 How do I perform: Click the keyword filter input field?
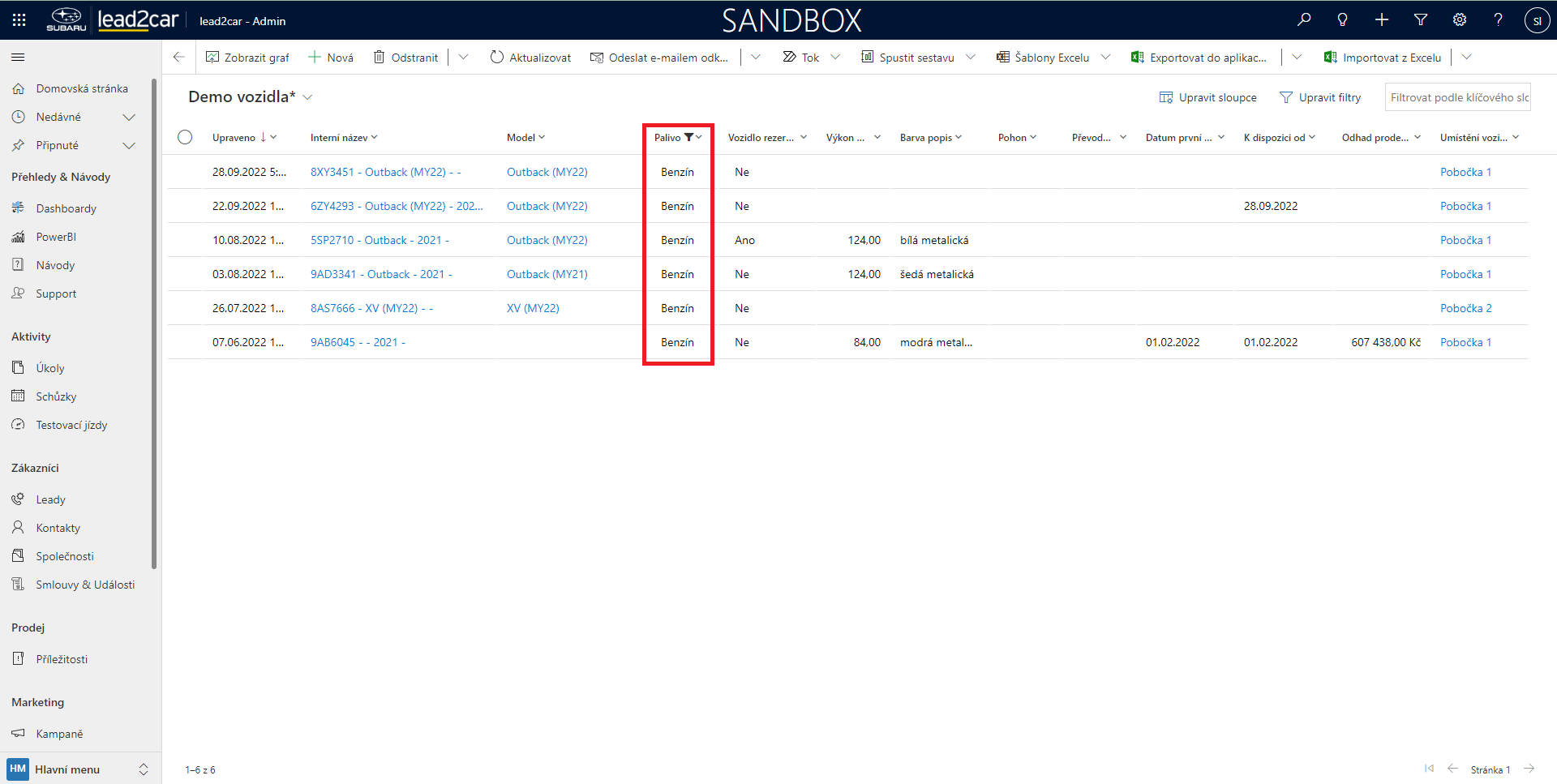tap(1457, 97)
